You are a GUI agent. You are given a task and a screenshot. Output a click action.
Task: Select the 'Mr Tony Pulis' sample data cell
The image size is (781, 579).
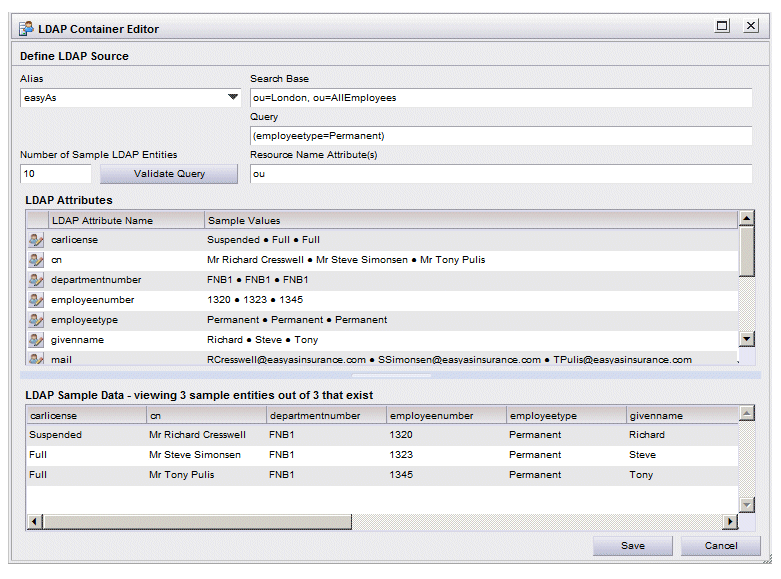click(181, 475)
